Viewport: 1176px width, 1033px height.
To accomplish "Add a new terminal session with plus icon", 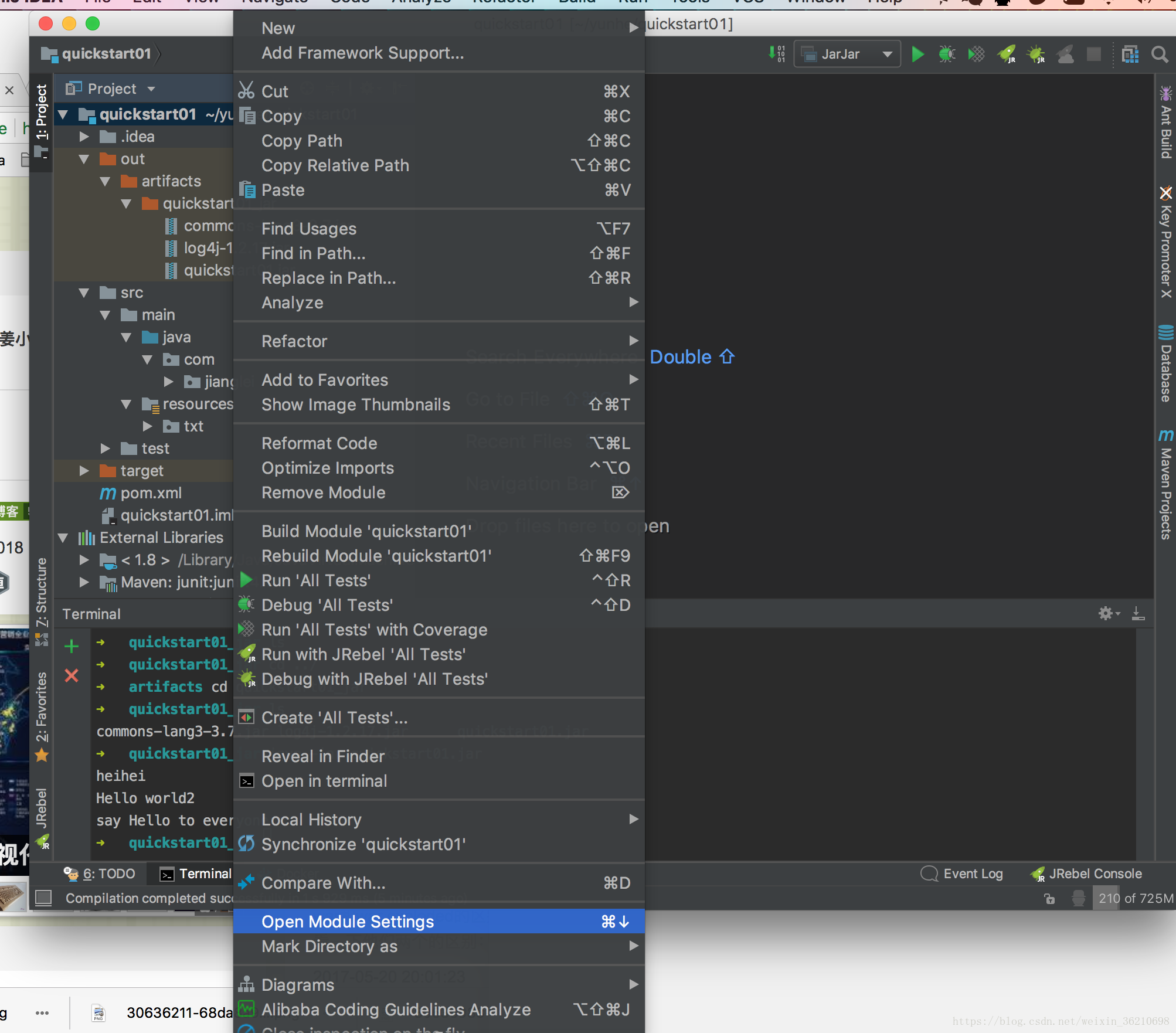I will pos(72,646).
